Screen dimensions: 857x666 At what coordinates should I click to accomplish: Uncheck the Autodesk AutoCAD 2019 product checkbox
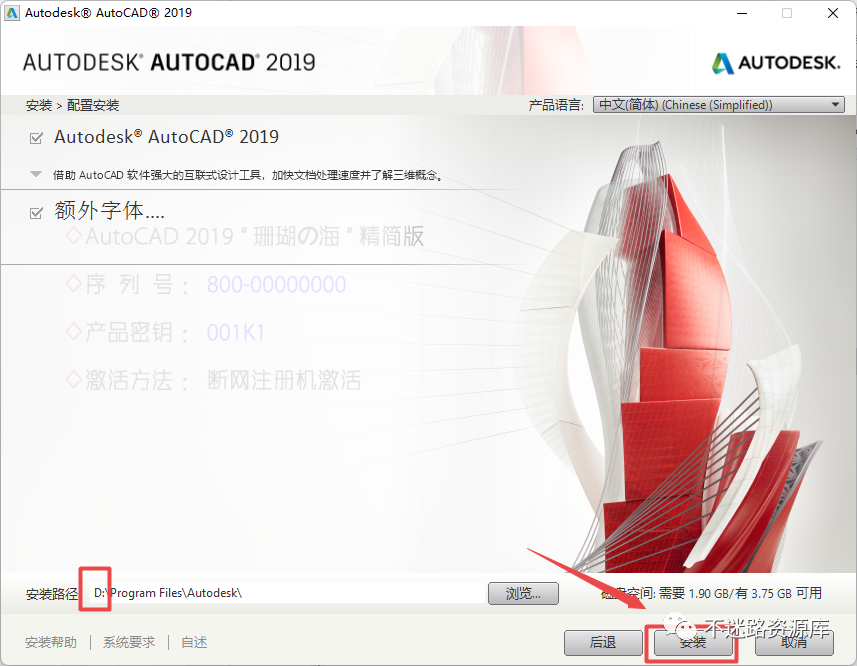36,138
